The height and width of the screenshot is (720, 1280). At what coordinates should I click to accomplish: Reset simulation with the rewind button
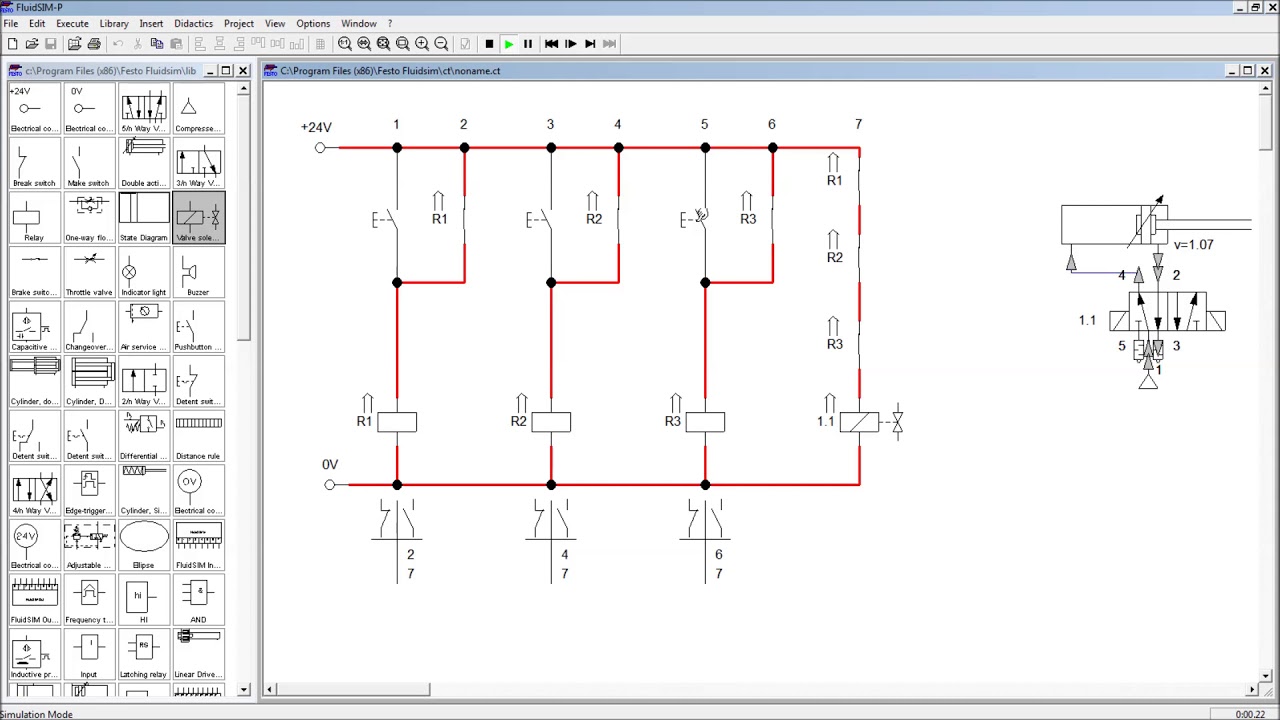click(551, 44)
